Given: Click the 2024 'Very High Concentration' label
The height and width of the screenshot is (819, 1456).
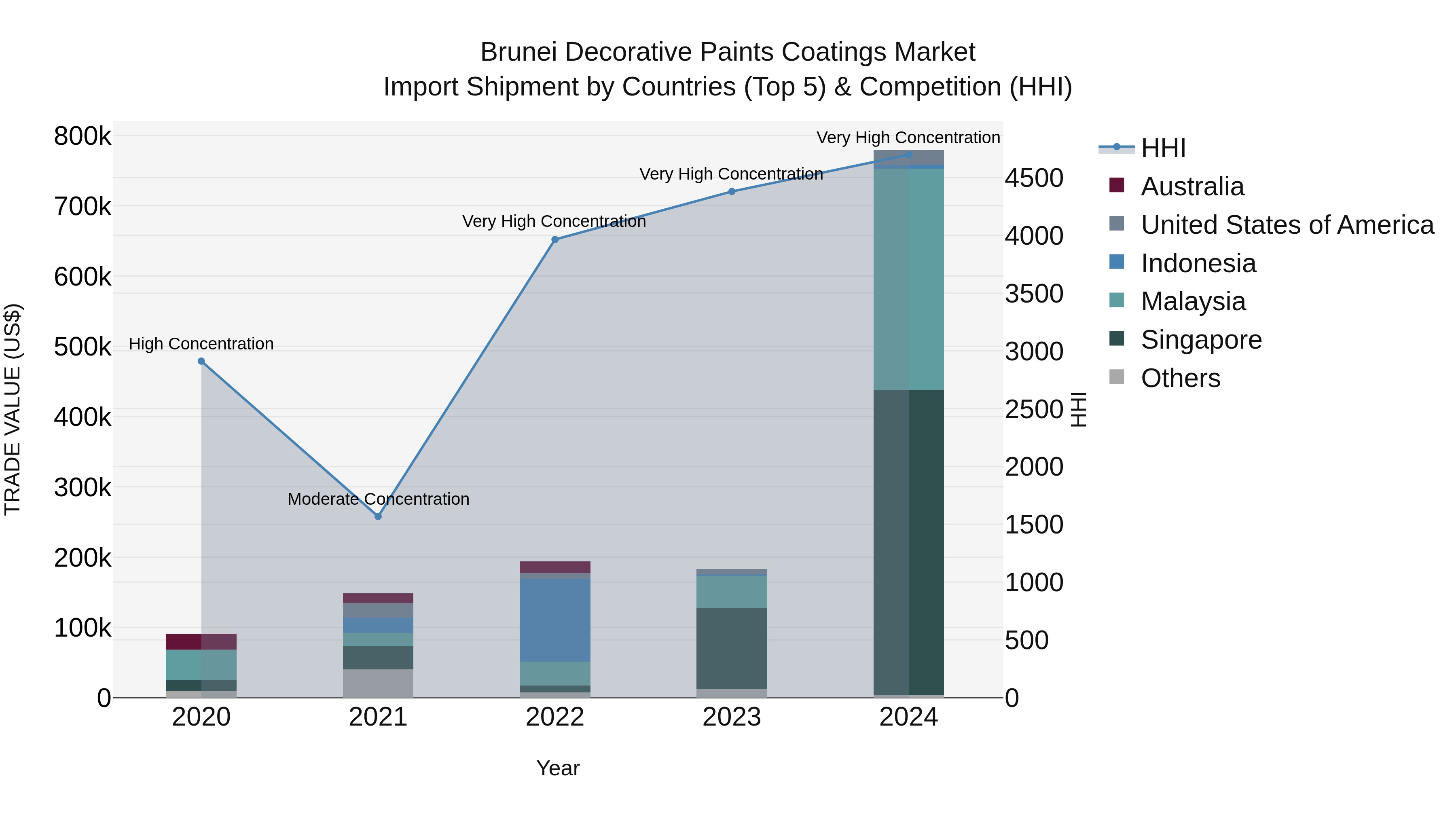Looking at the screenshot, I should tap(908, 138).
